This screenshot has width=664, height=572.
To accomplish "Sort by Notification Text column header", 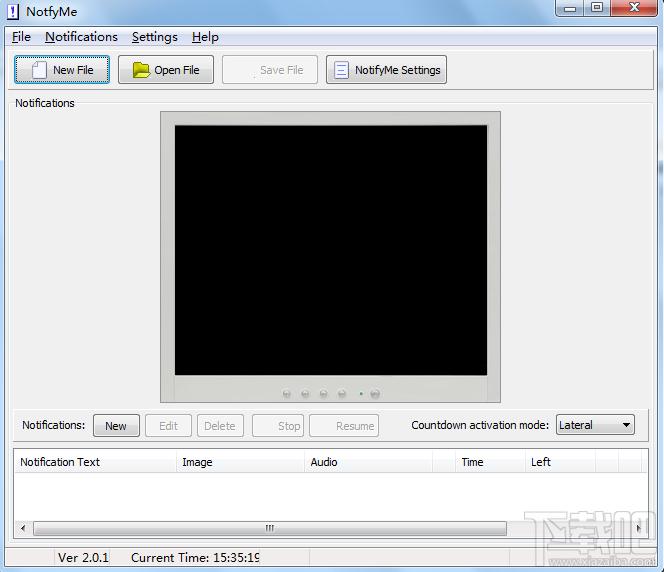I will coord(95,461).
